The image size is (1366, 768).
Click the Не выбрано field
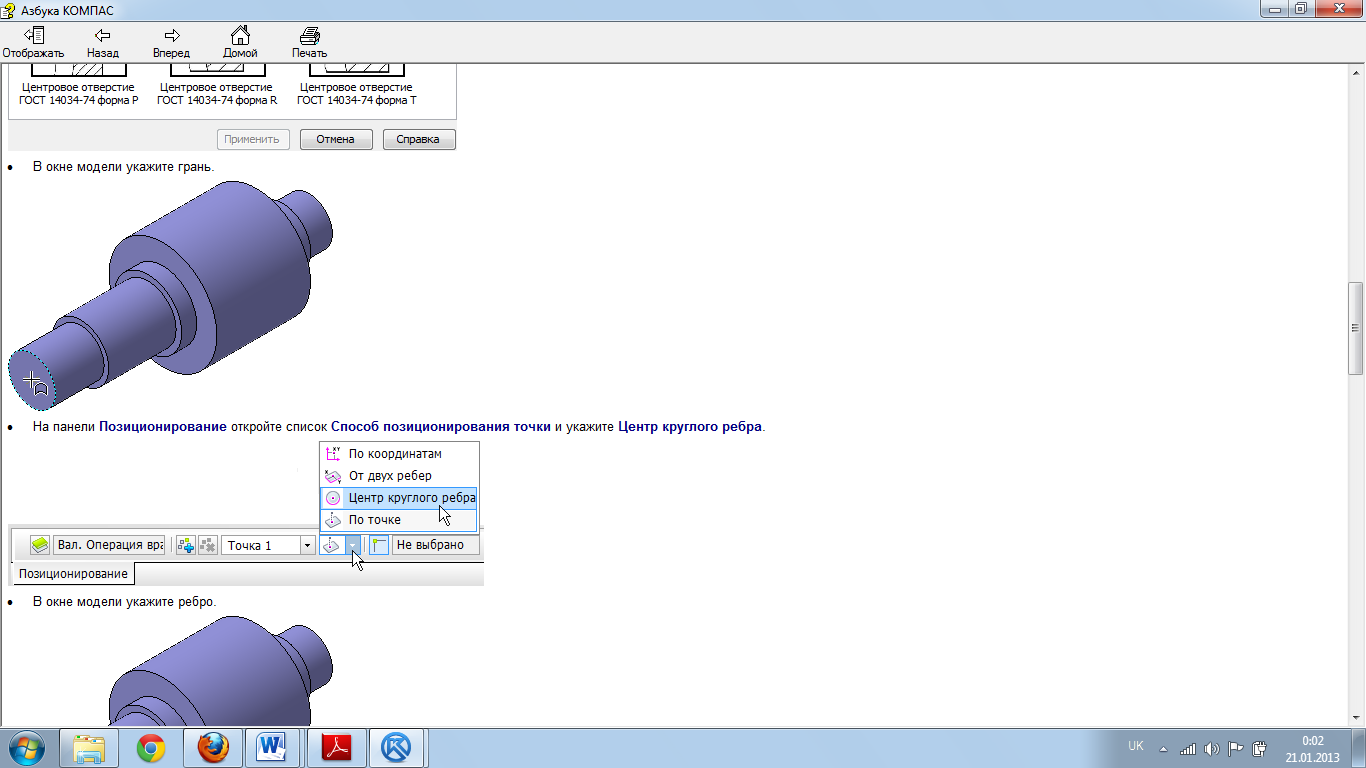pos(435,545)
